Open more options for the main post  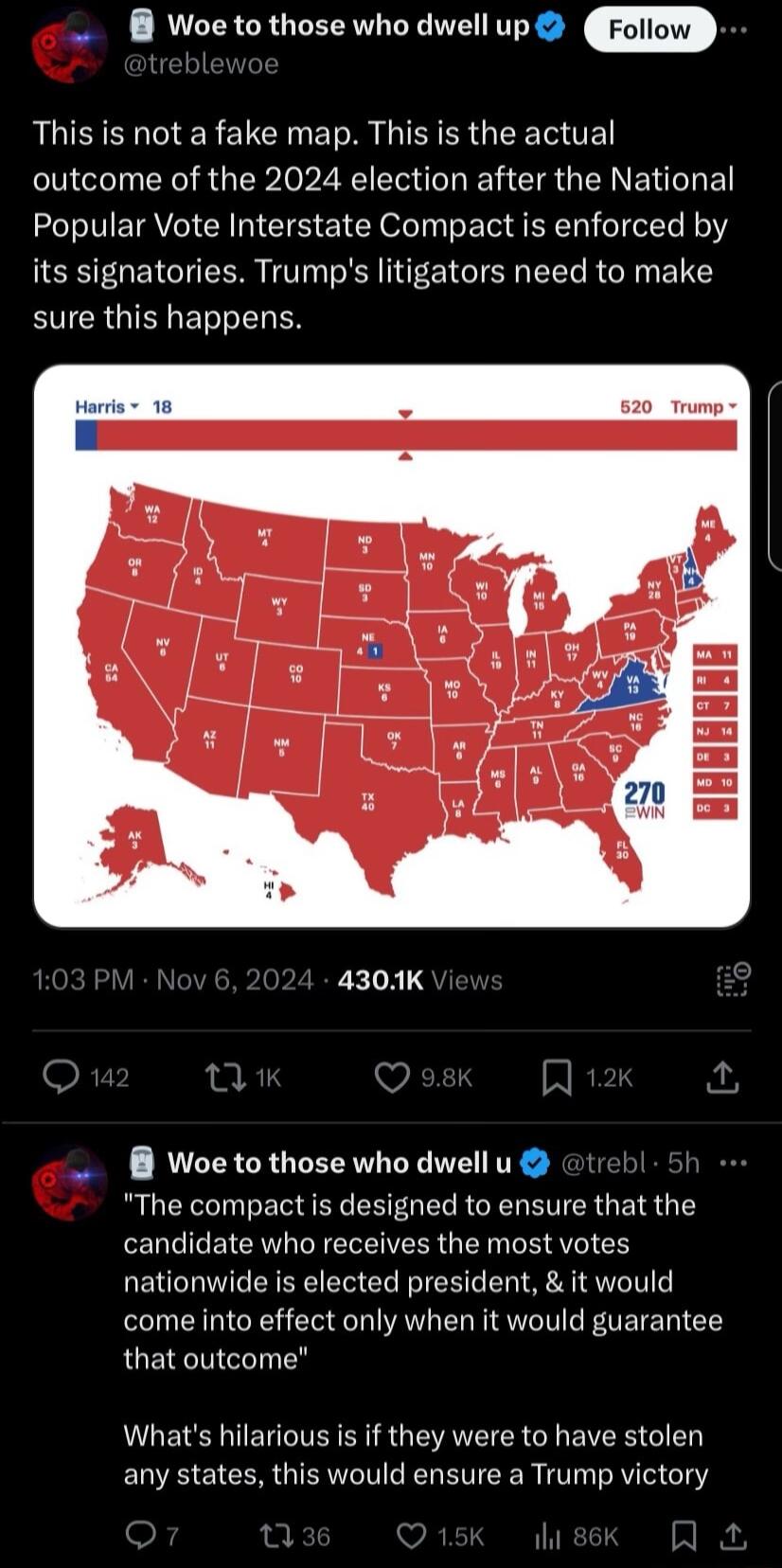pyautogui.click(x=734, y=29)
